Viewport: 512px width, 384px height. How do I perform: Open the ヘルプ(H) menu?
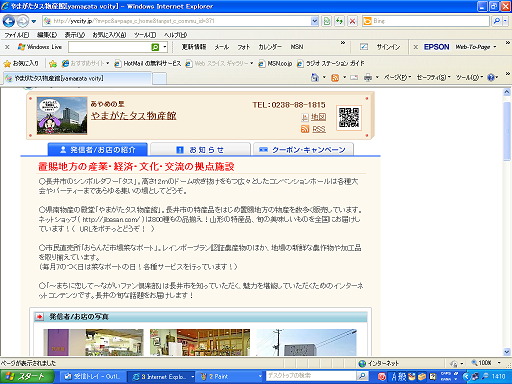click(x=175, y=35)
